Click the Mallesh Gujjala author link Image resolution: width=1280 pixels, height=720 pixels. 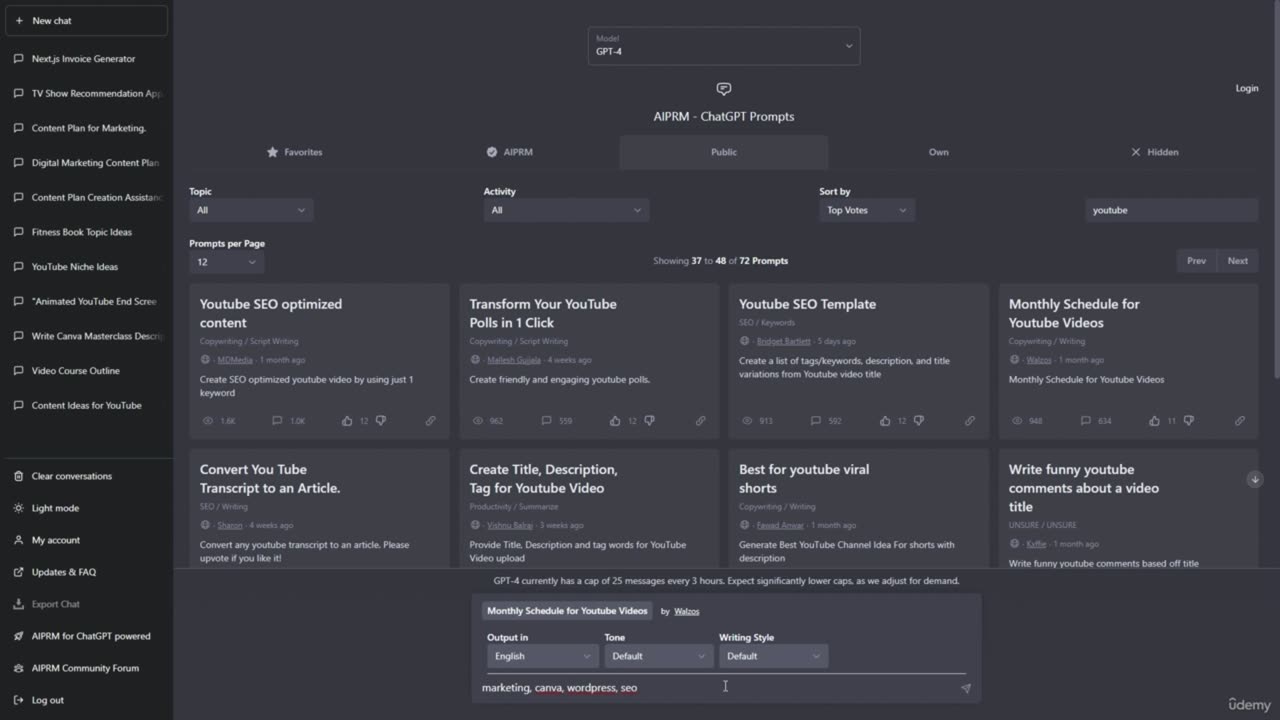[x=514, y=360]
